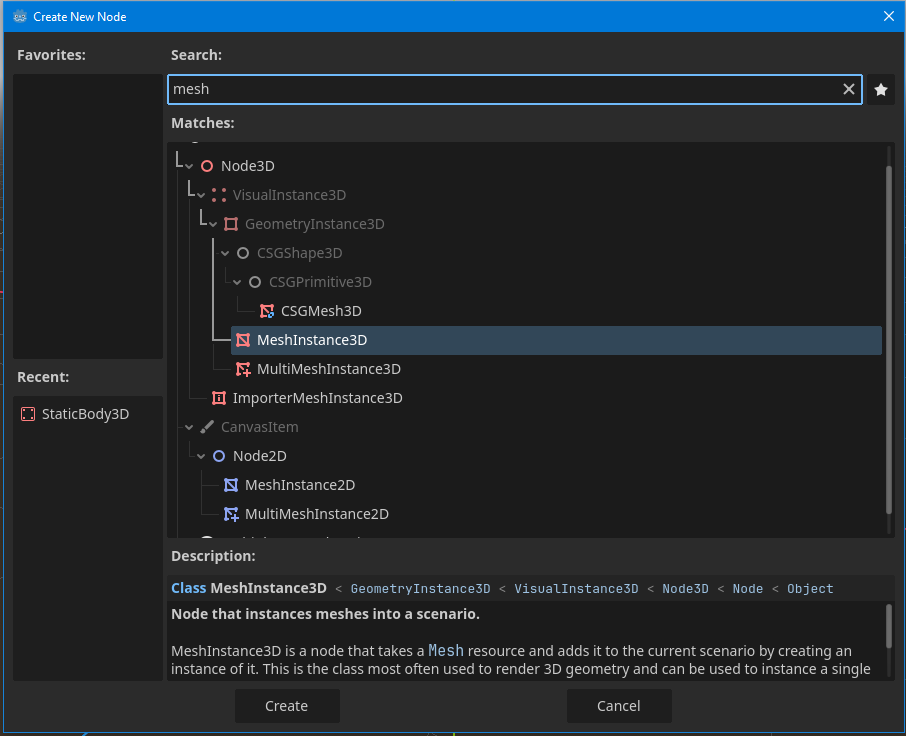Collapse the VisualInstance3D branch arrow
Viewport: 906px width, 736px height.
click(201, 195)
